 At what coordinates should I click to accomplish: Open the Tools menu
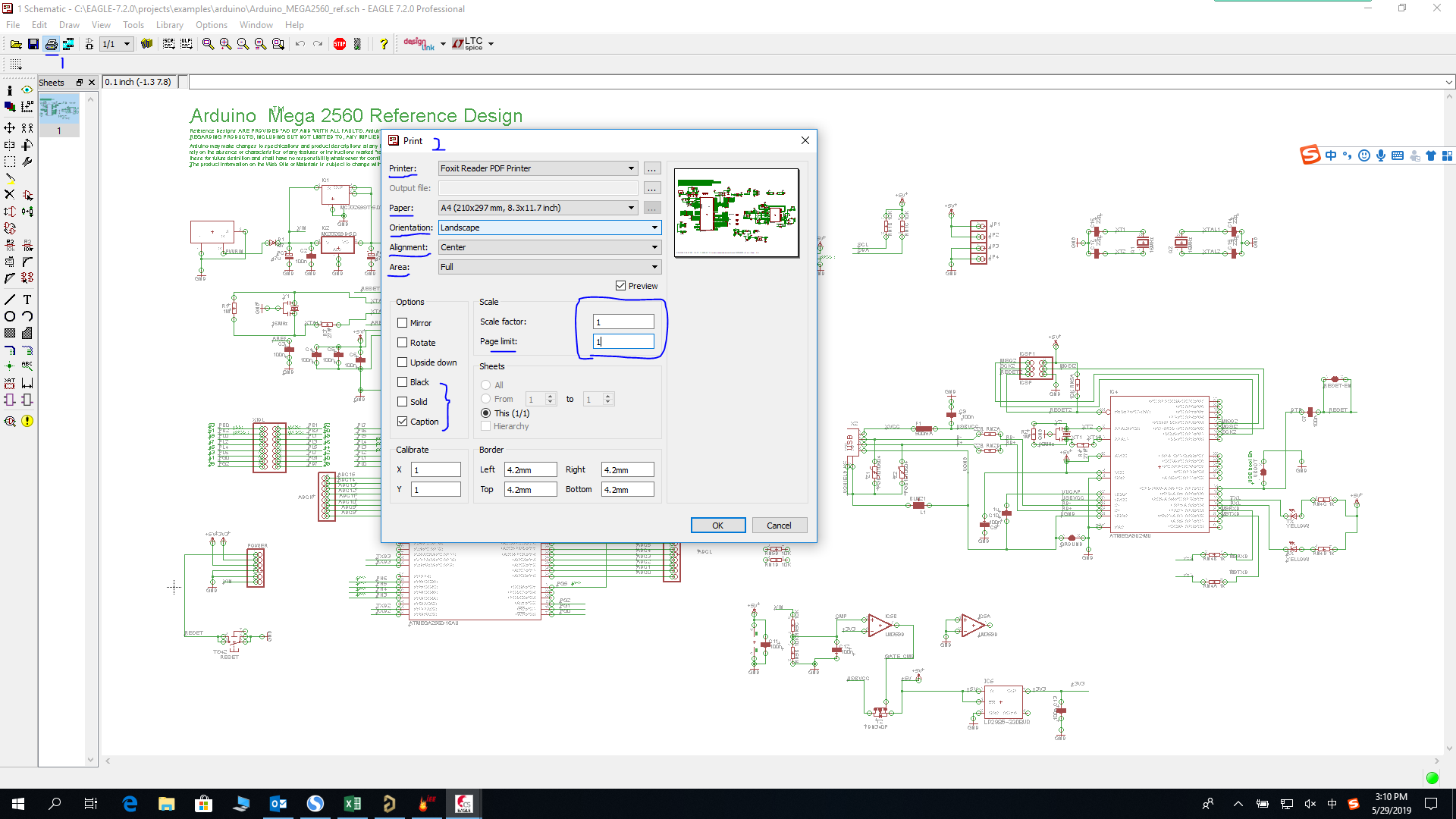[133, 25]
